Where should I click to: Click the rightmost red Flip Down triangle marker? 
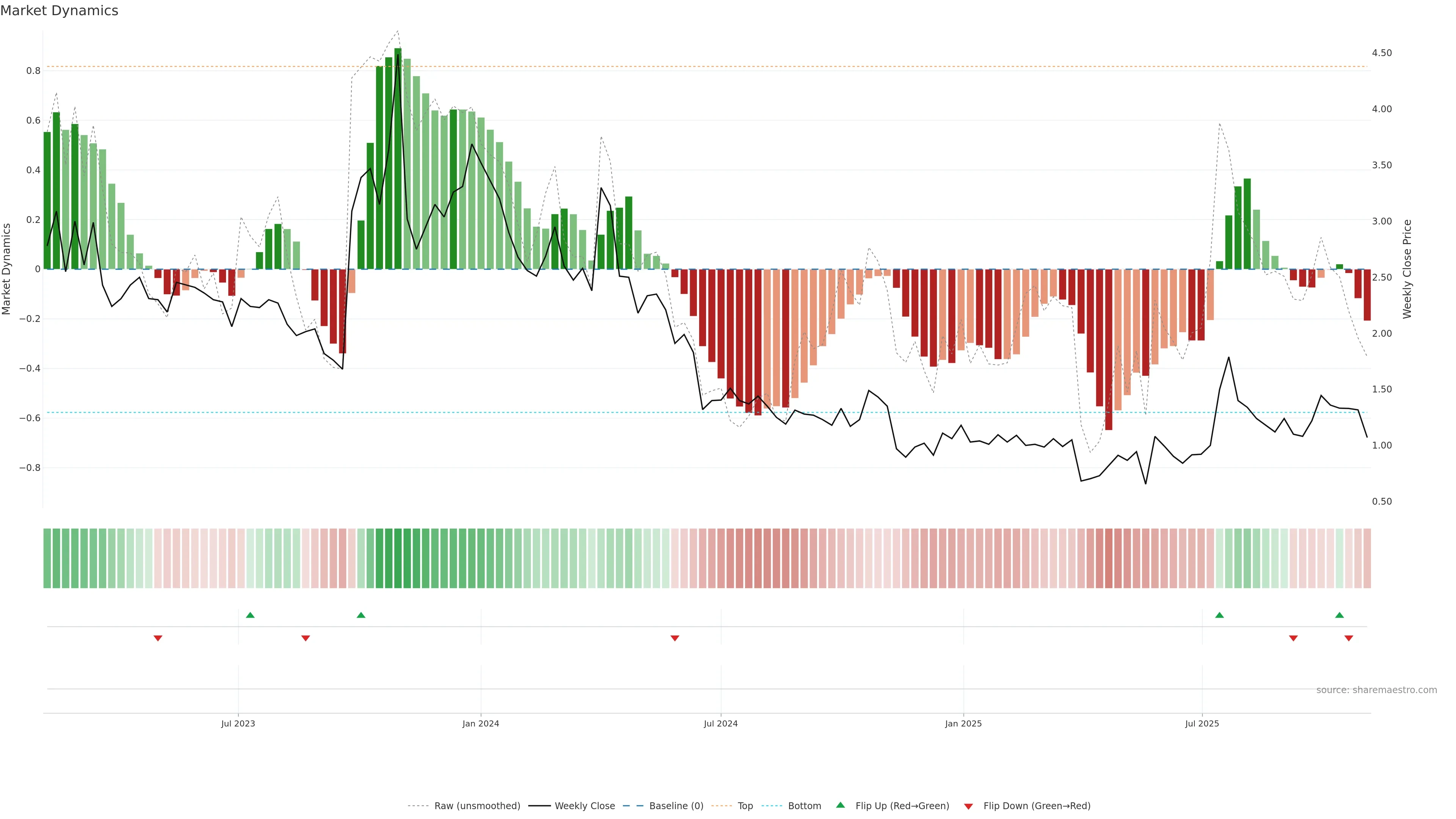click(1349, 638)
